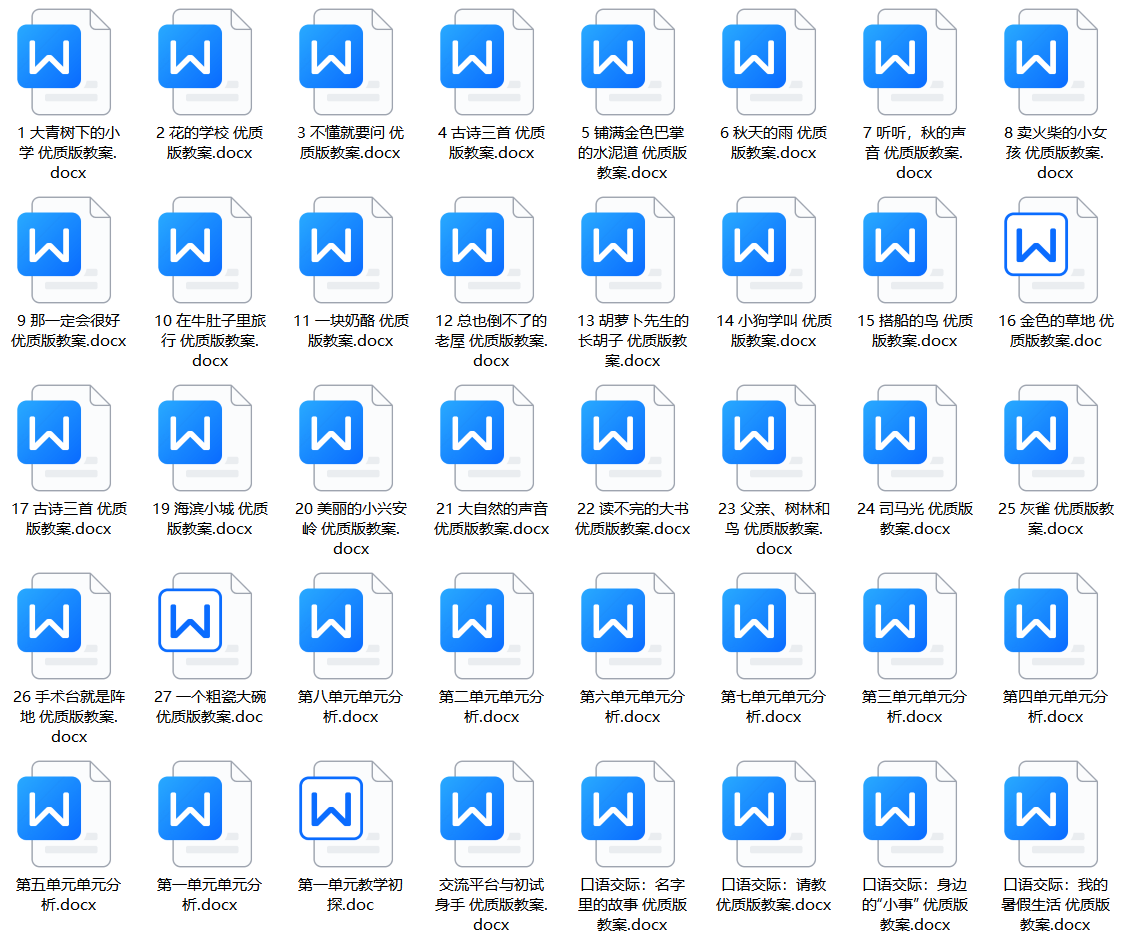Select the '4 古诗三首' docx icon
This screenshot has width=1126, height=939.
coord(487,62)
